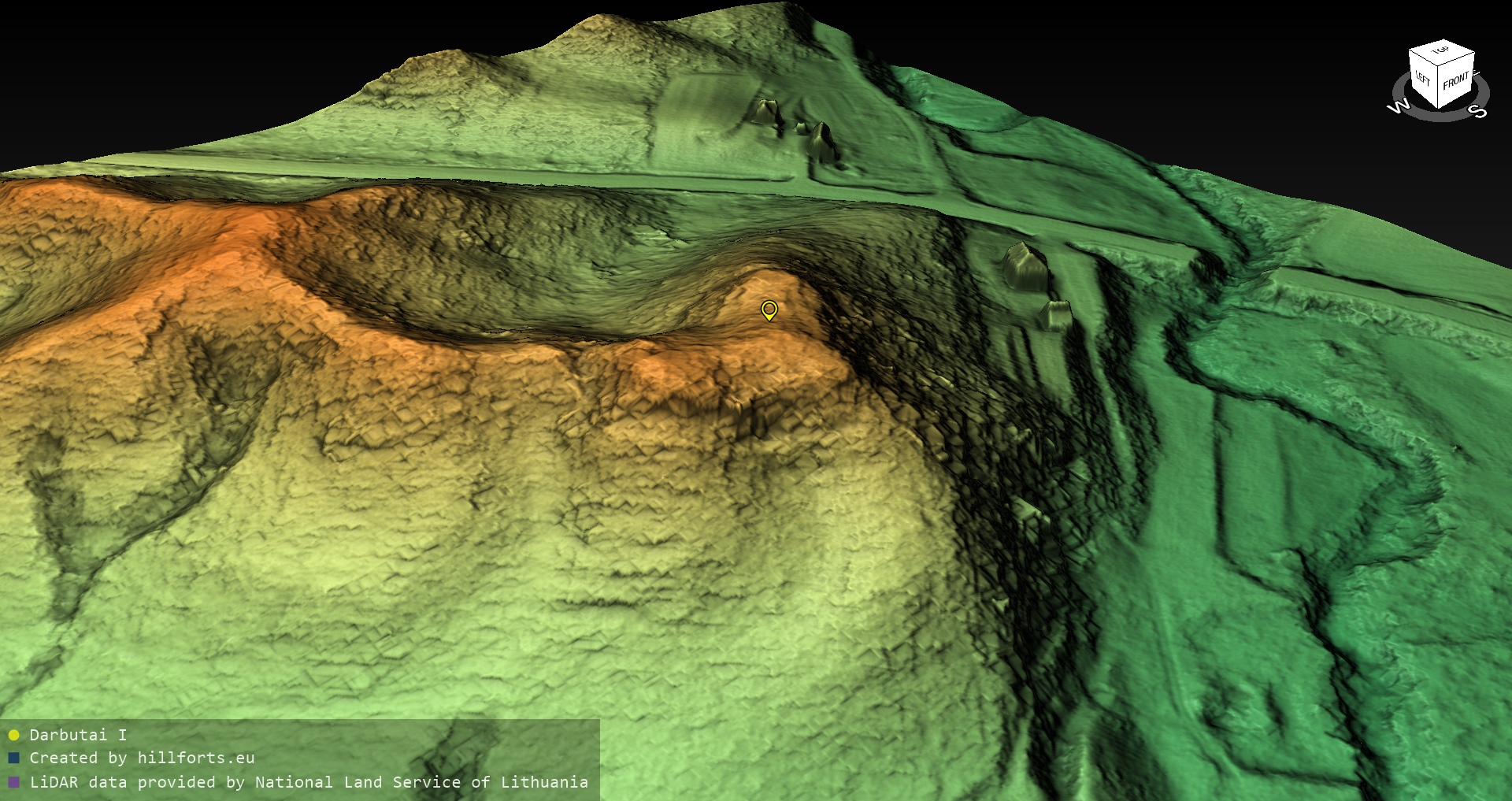This screenshot has width=1512, height=801.
Task: Click the TOP face of the view cube
Action: (x=1442, y=52)
